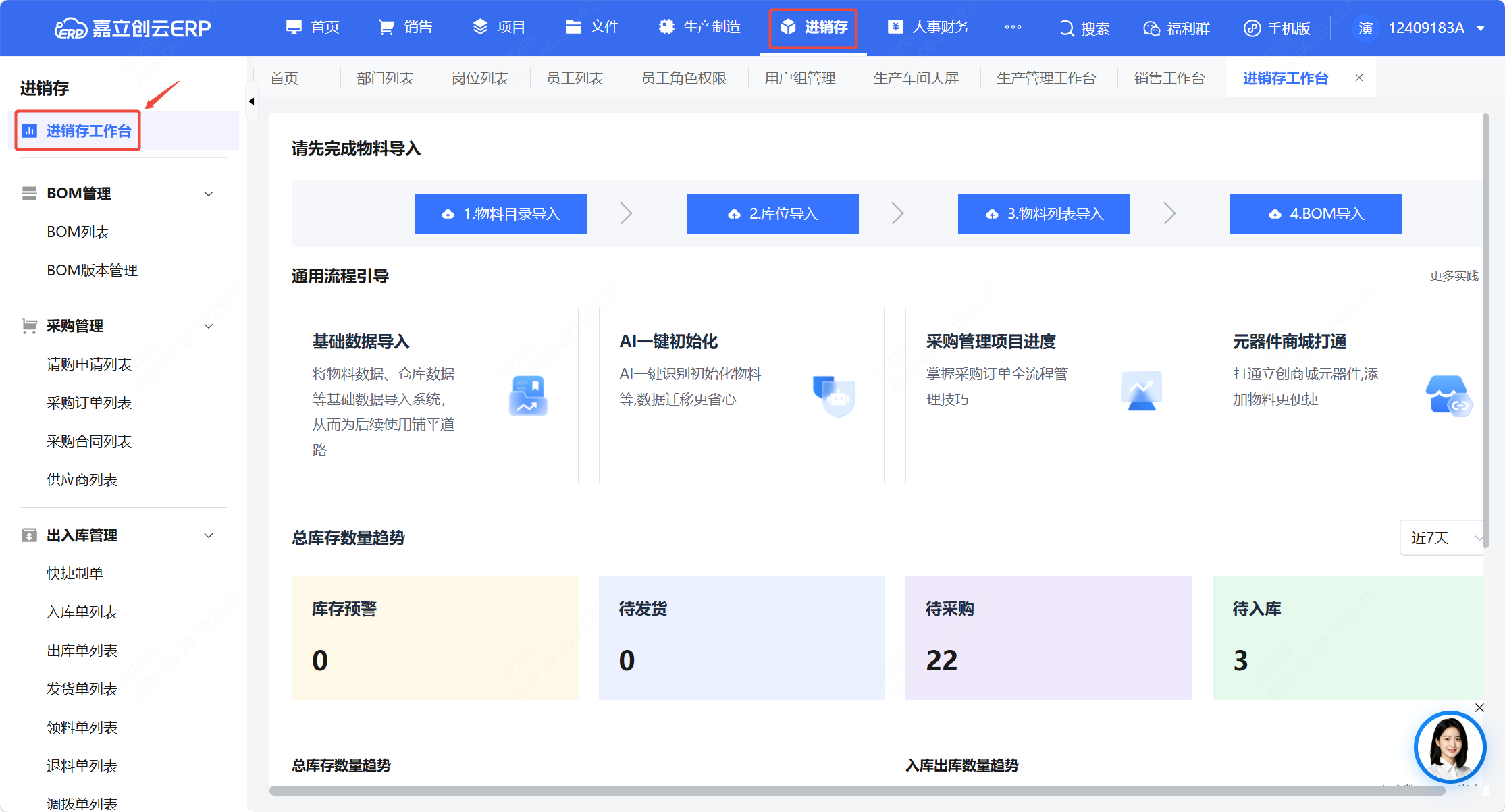Open the 待发货 stat card
Image resolution: width=1505 pixels, height=812 pixels.
741,638
